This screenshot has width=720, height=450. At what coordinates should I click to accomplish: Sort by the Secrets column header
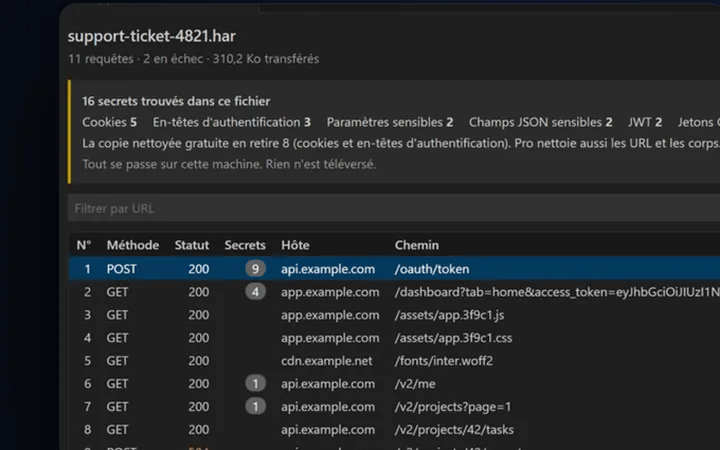[245, 245]
